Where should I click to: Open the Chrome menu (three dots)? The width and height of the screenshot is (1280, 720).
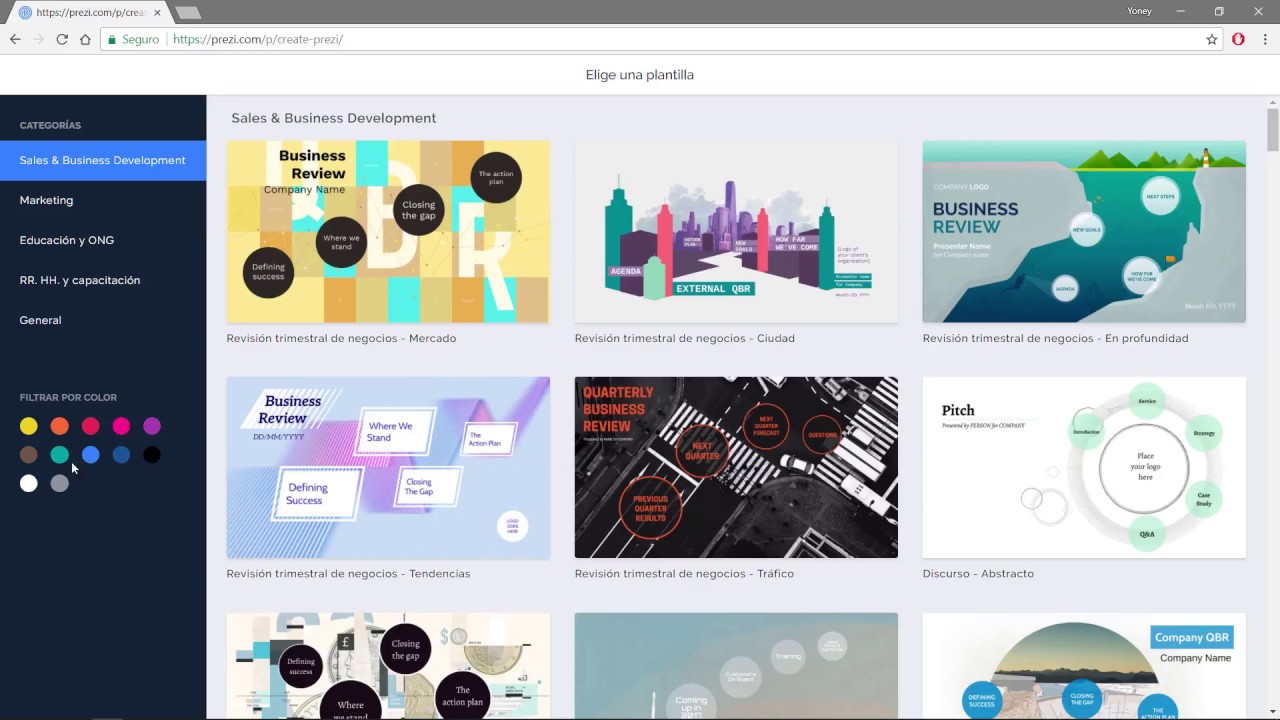tap(1264, 39)
